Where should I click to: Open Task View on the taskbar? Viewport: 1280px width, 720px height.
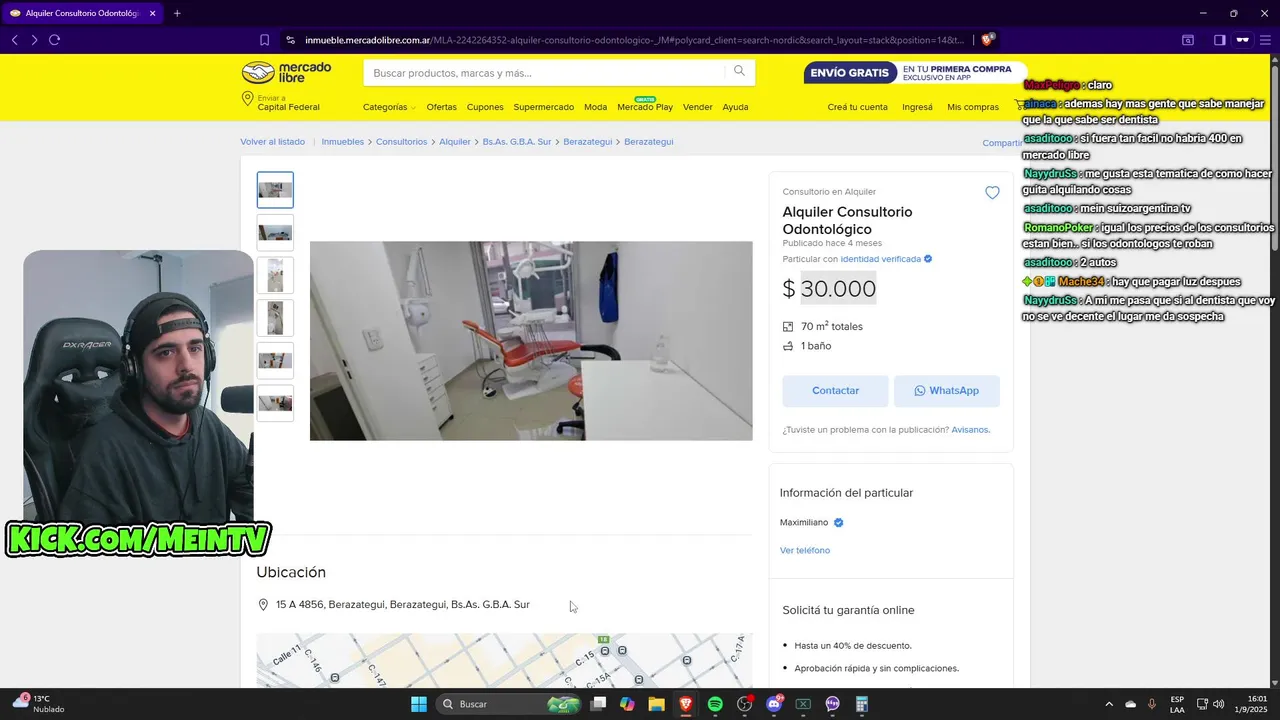[x=598, y=704]
